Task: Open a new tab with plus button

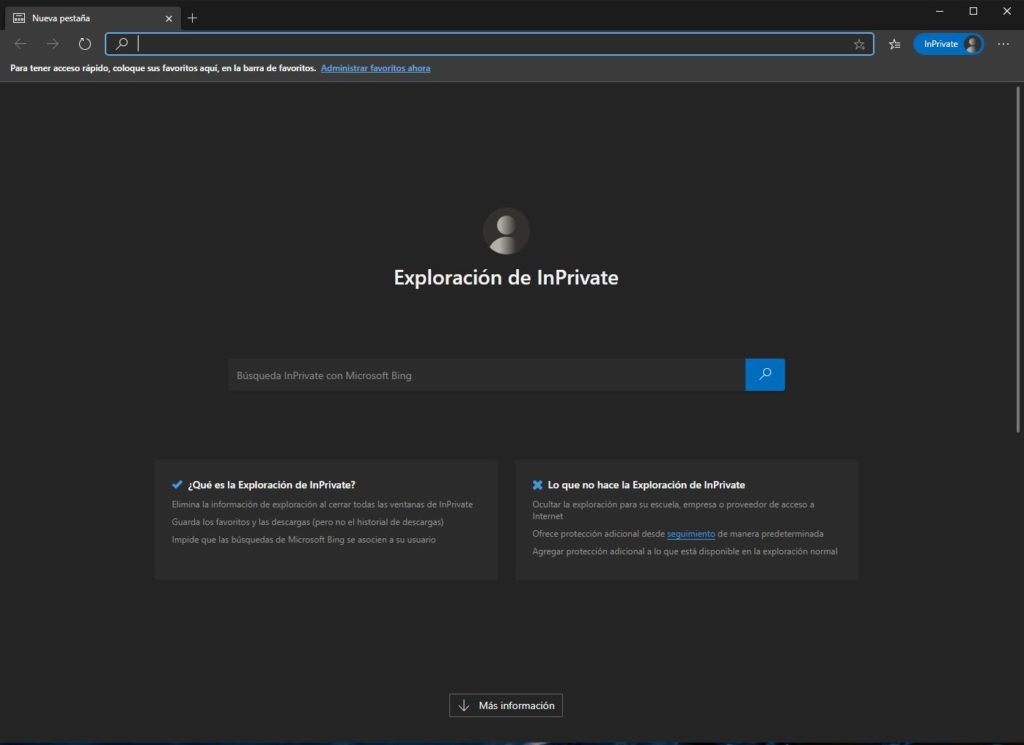Action: (x=192, y=18)
